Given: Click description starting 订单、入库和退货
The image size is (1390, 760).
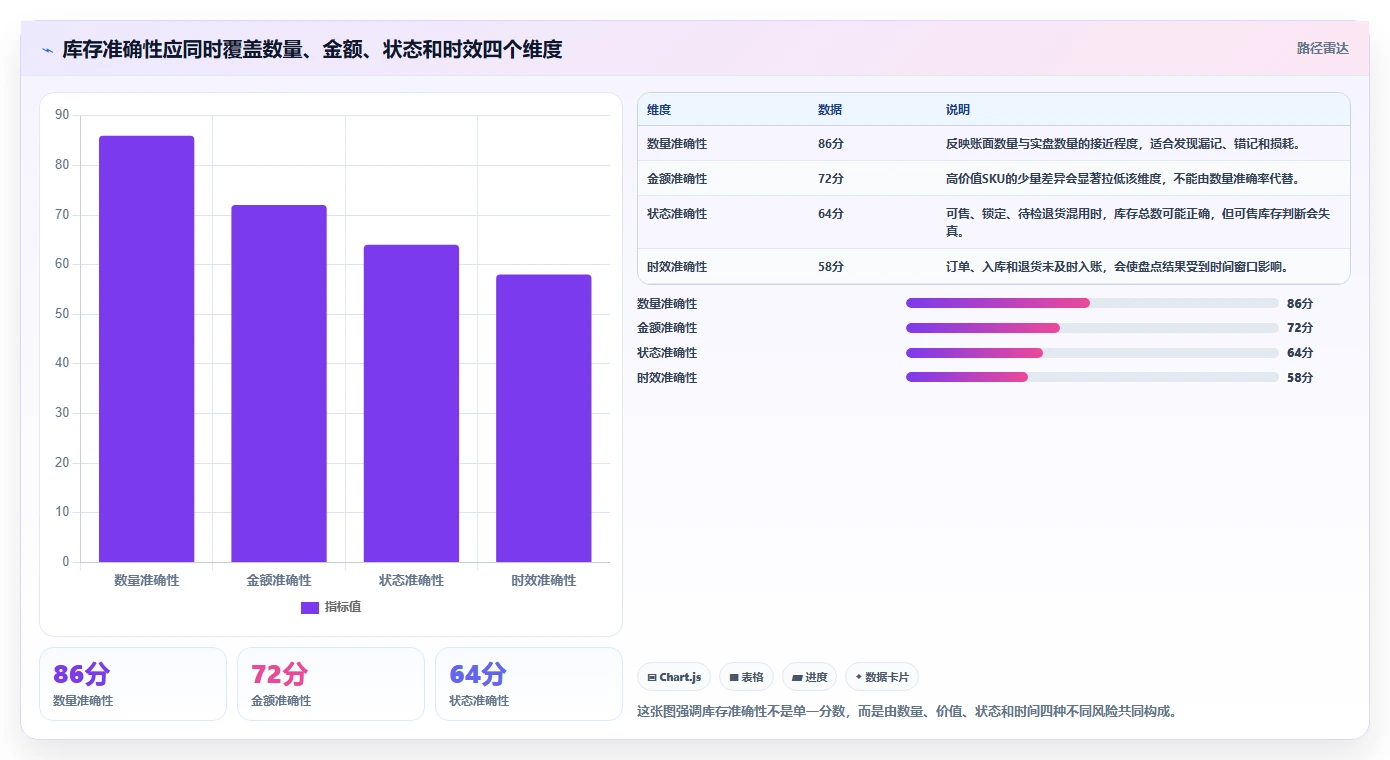Looking at the screenshot, I should tap(1117, 267).
